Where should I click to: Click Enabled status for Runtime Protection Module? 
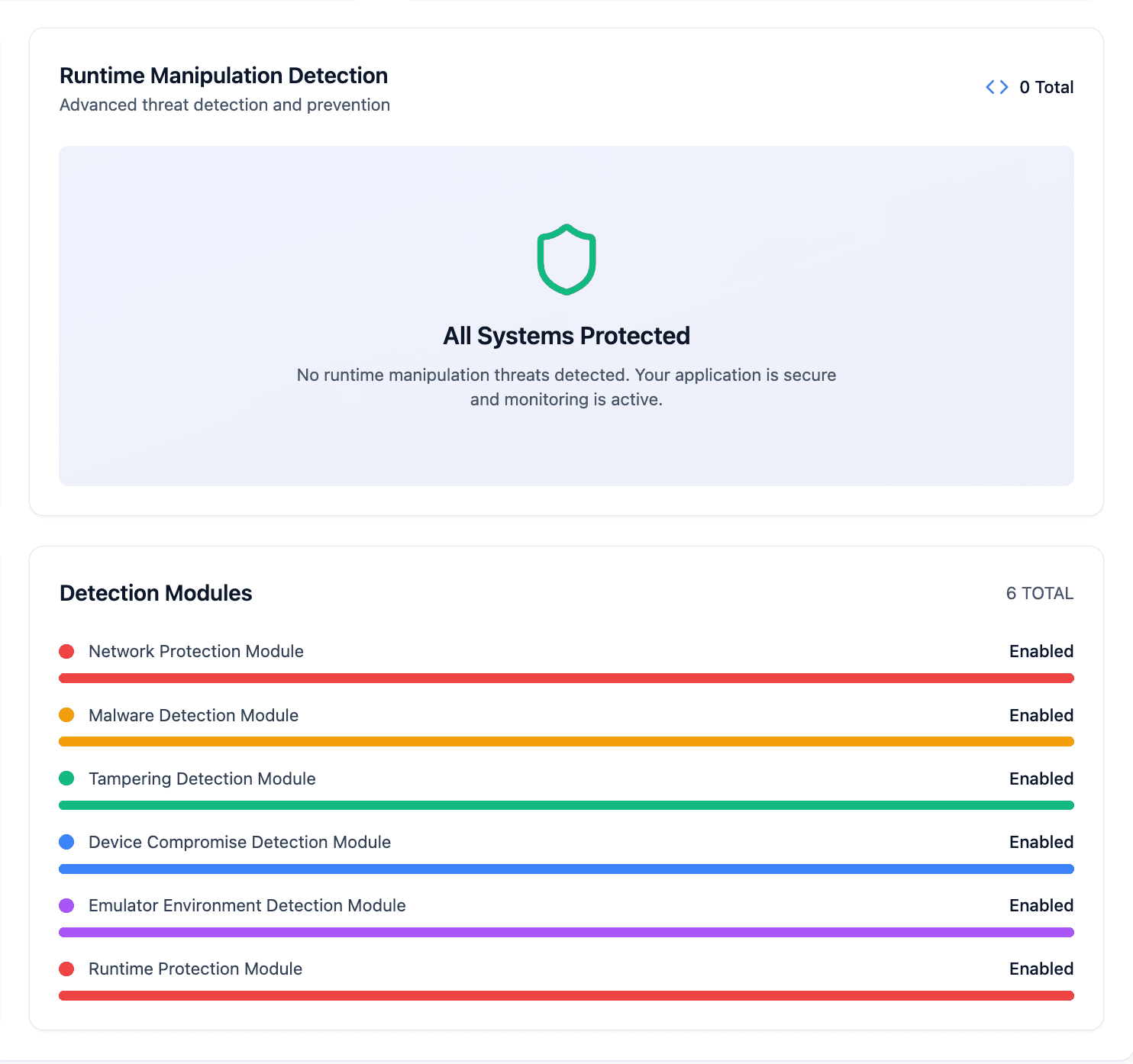1041,969
